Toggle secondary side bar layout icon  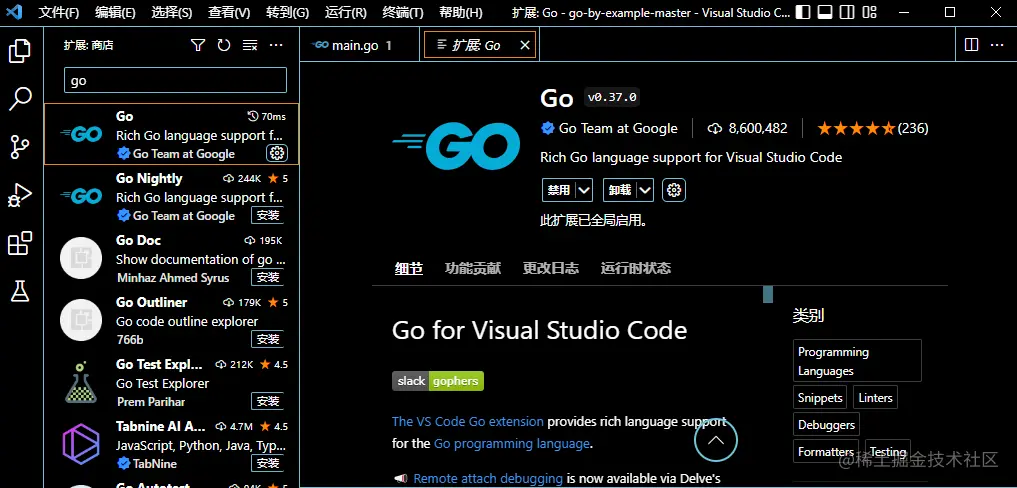pyautogui.click(x=846, y=12)
